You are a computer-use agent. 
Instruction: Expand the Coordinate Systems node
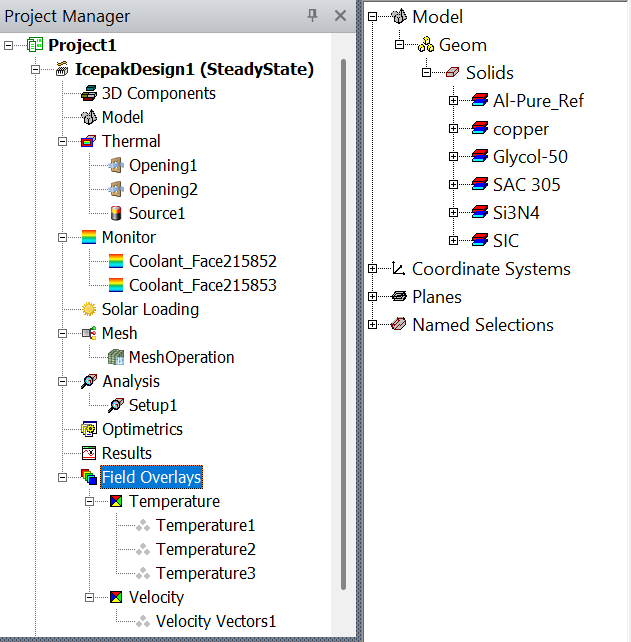pyautogui.click(x=373, y=269)
